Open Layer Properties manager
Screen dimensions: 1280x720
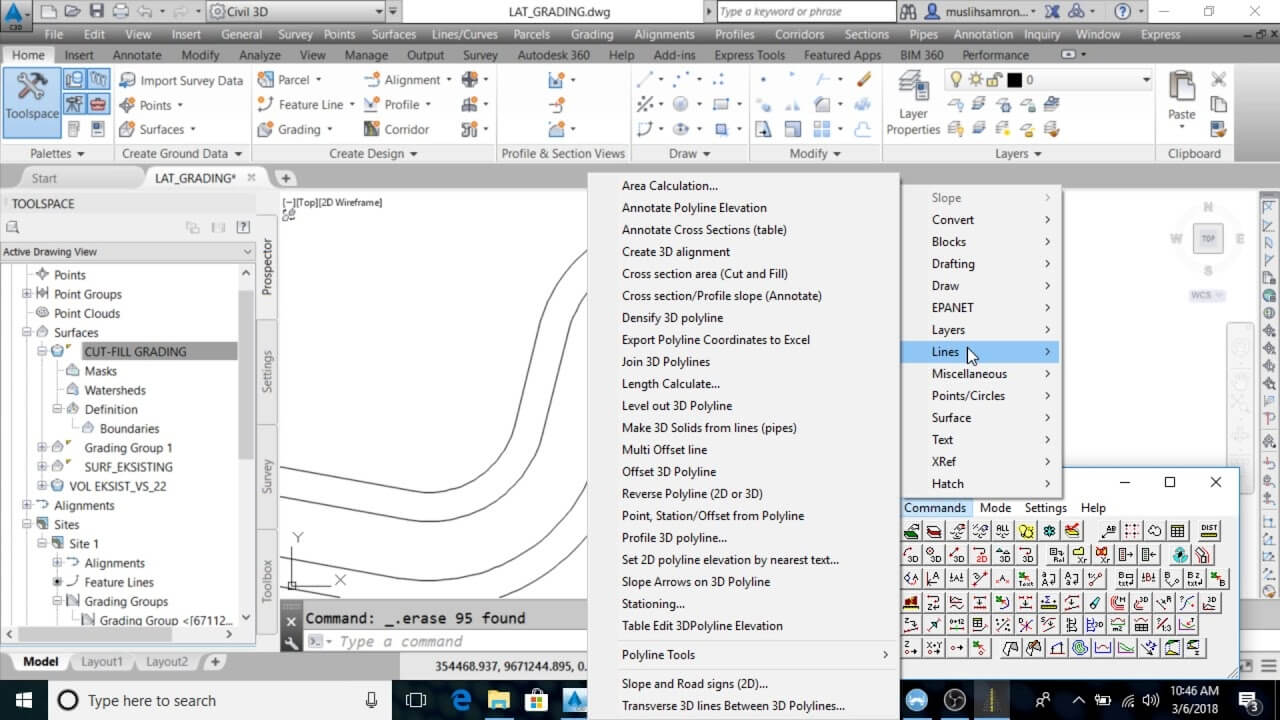[x=912, y=104]
